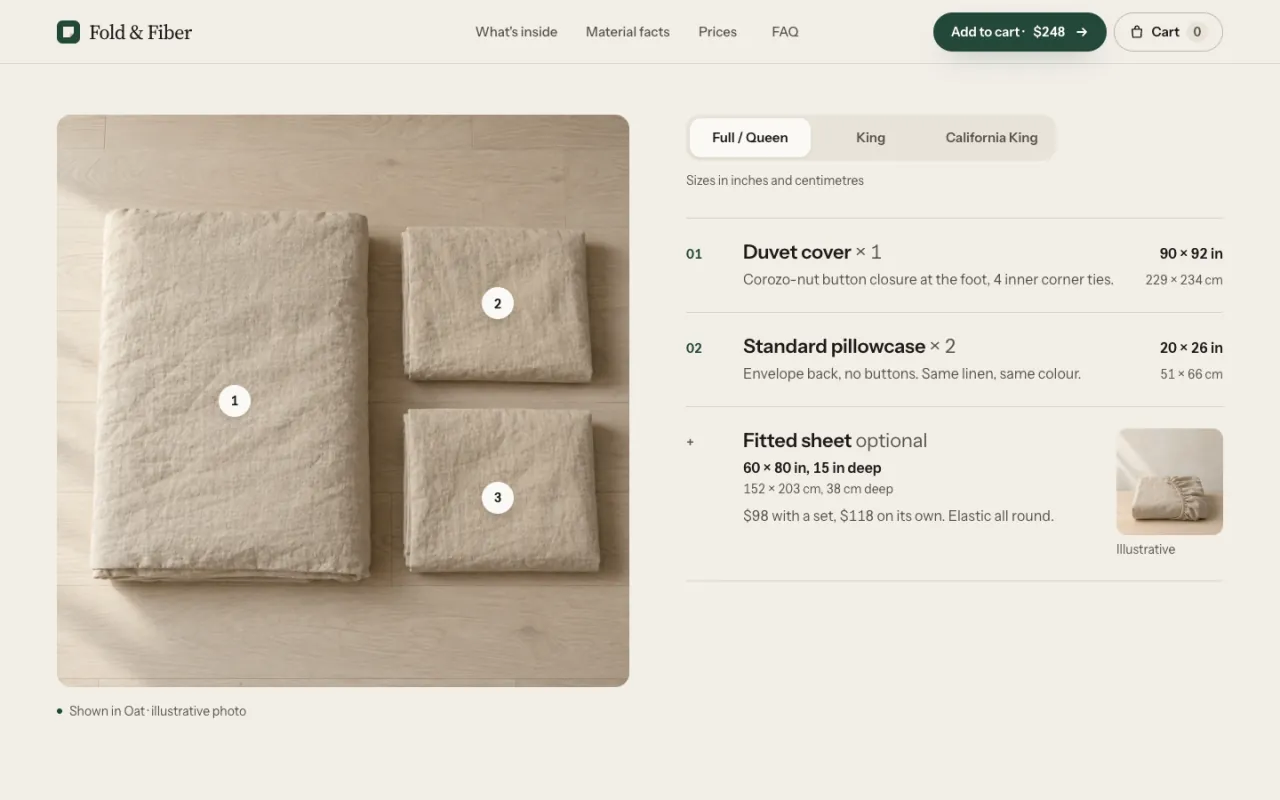Click the Envelope back, no buttons description

click(x=912, y=373)
